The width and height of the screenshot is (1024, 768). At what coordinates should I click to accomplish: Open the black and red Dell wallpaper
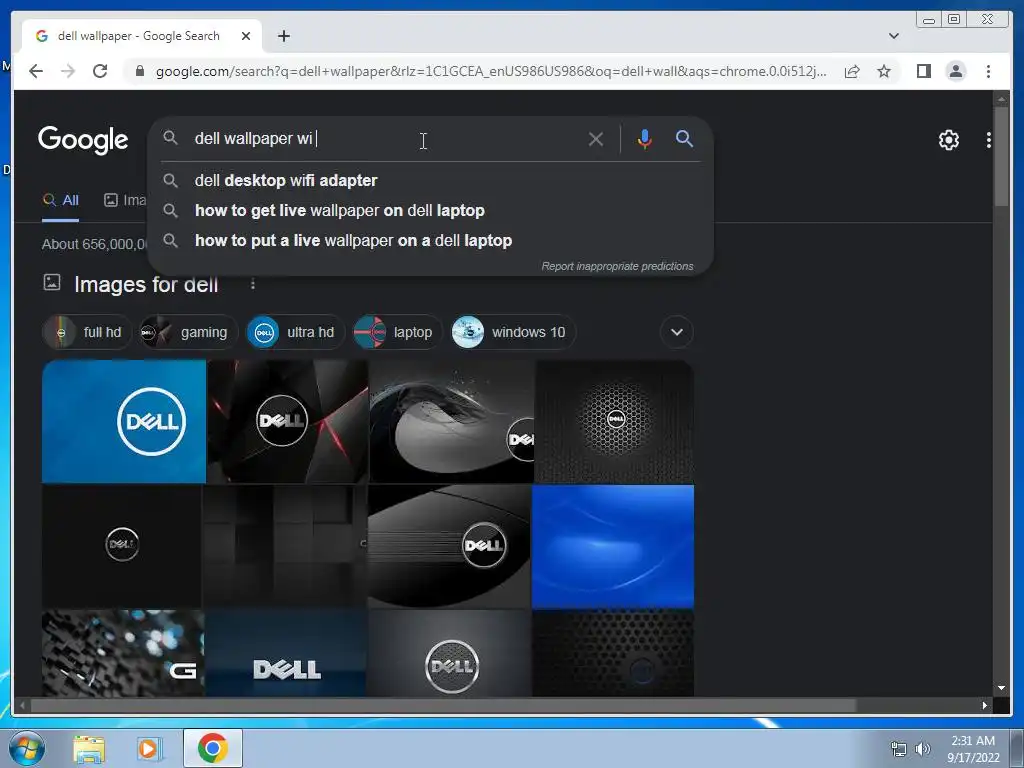pyautogui.click(x=287, y=421)
